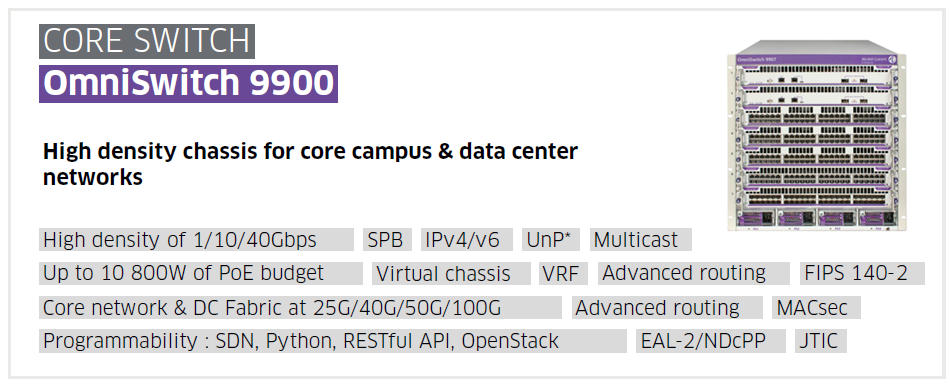Select Advanced routing tag beside MACsec

pyautogui.click(x=667, y=307)
